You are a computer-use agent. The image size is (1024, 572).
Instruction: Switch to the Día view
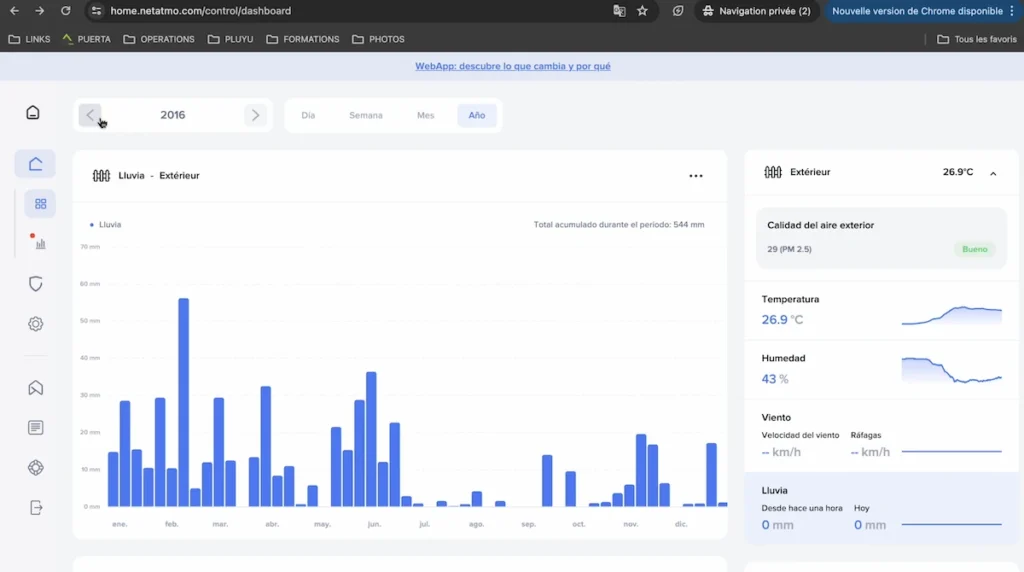point(308,115)
